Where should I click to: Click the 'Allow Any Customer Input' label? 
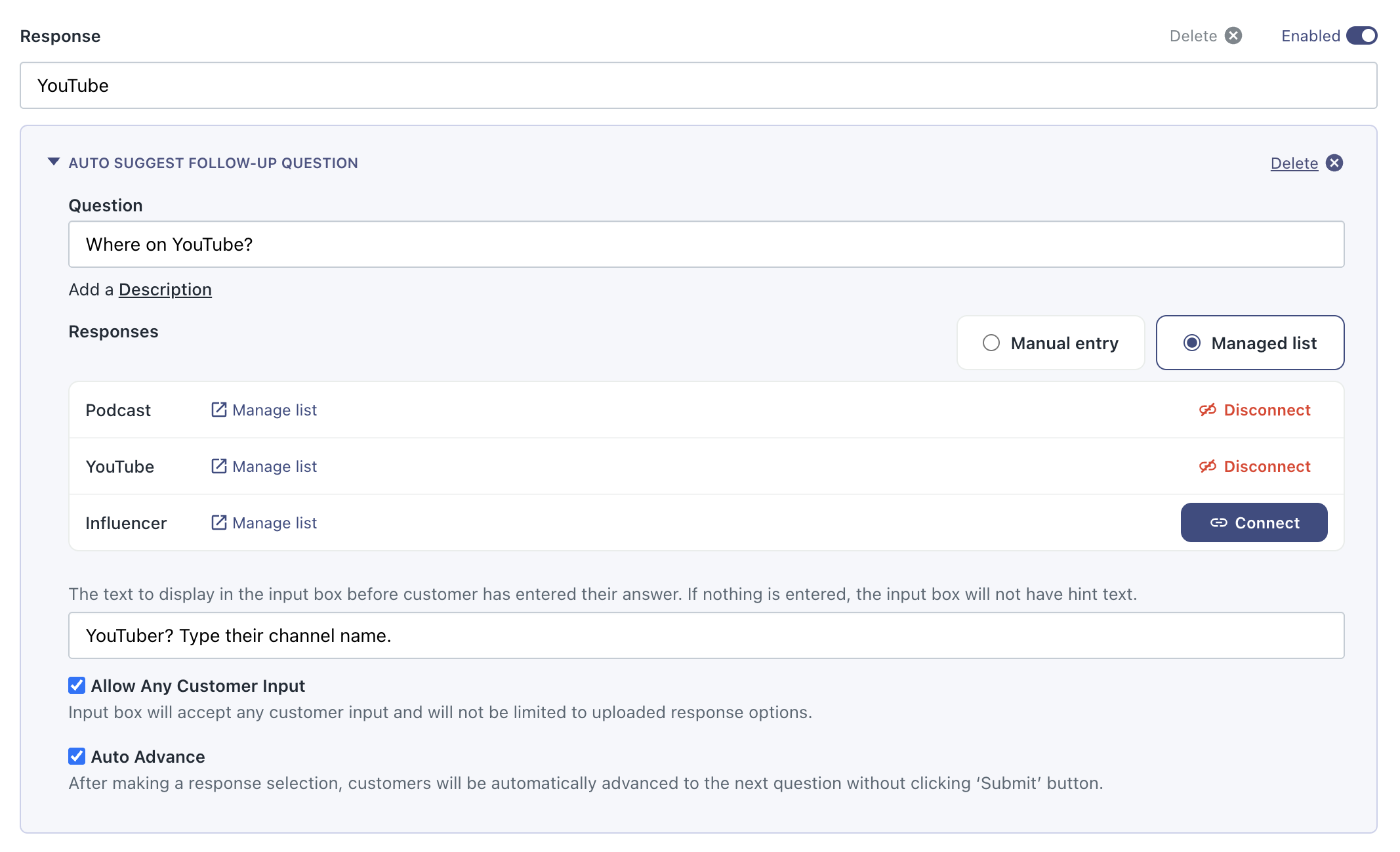pyautogui.click(x=198, y=685)
